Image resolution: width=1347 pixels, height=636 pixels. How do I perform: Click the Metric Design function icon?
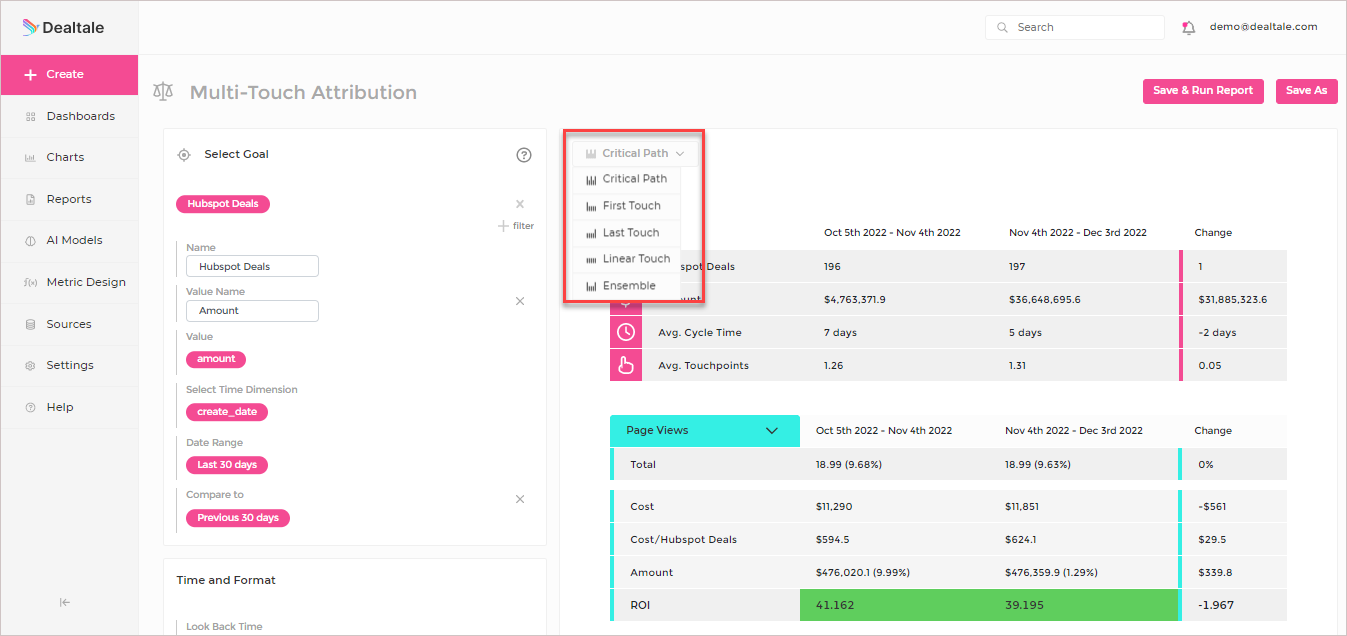(x=30, y=283)
